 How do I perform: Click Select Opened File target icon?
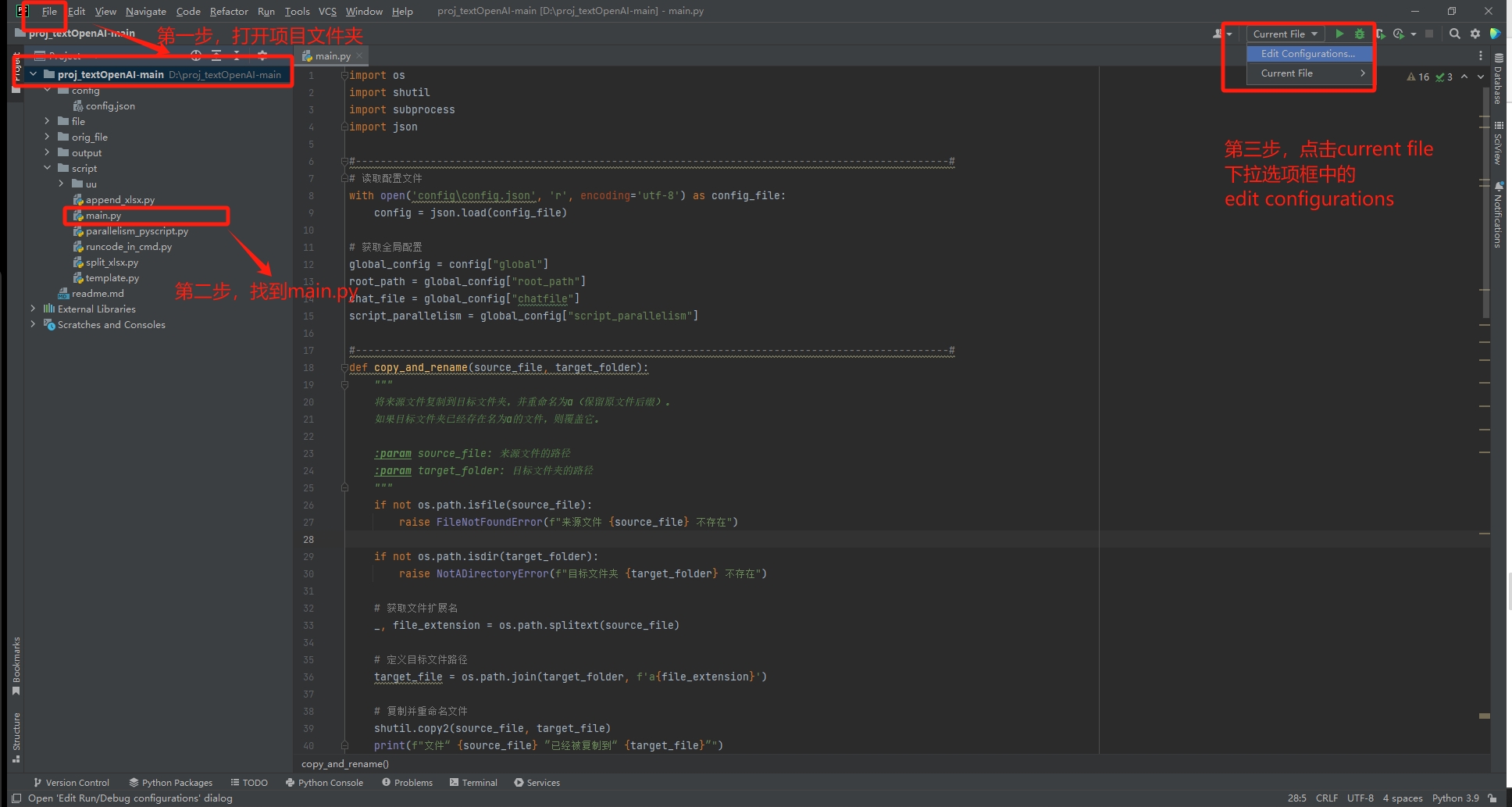(196, 55)
